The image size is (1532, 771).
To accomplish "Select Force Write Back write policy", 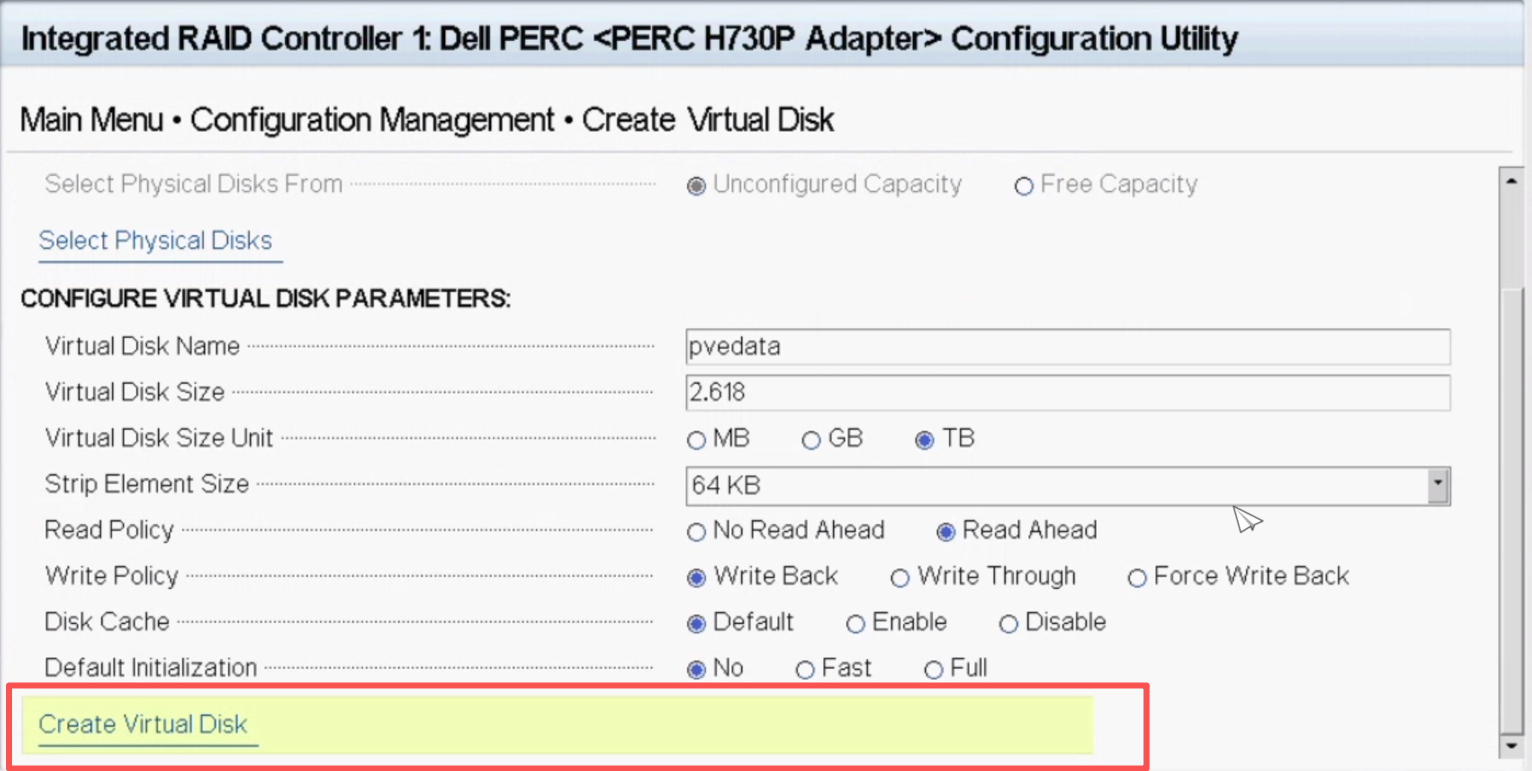I will [x=1137, y=578].
